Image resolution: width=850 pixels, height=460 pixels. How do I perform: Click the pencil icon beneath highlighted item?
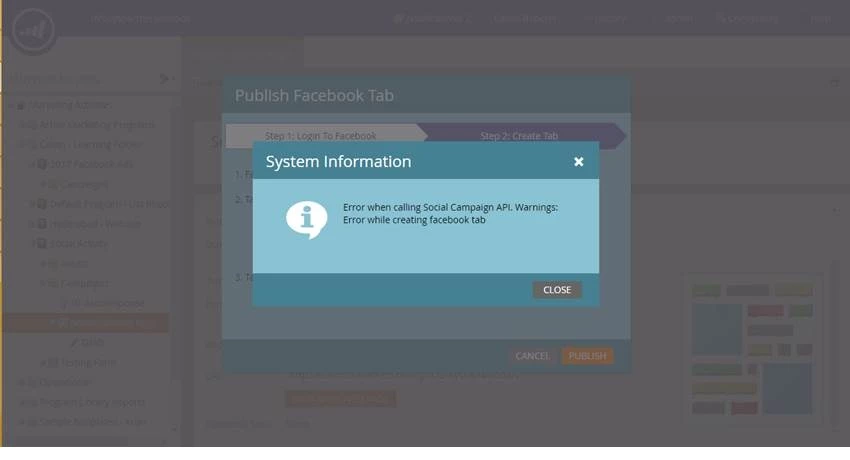pyautogui.click(x=74, y=342)
